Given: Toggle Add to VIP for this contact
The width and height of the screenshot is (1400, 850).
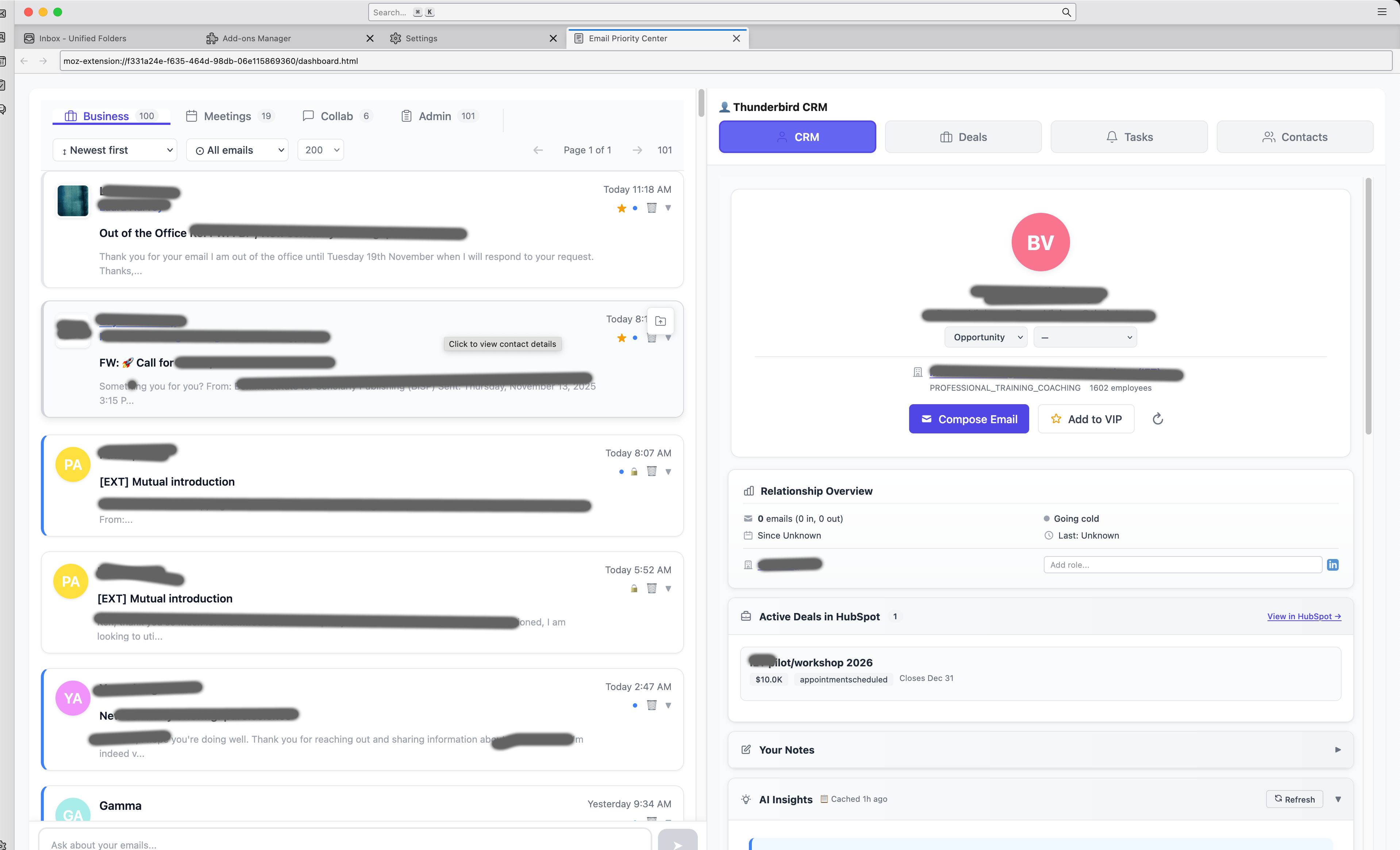Looking at the screenshot, I should (1086, 419).
